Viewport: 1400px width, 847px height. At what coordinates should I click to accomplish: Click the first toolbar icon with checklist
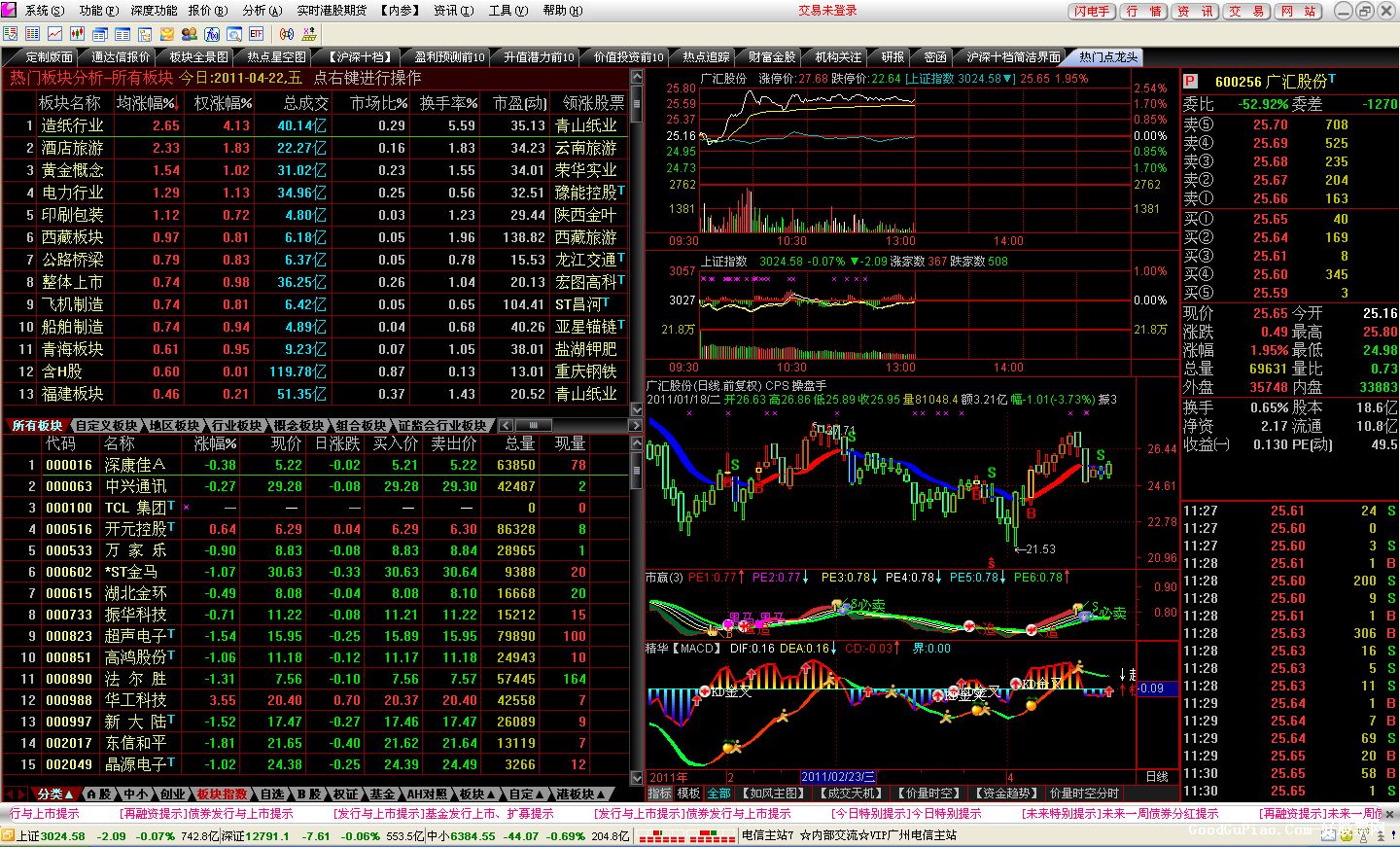click(x=11, y=34)
